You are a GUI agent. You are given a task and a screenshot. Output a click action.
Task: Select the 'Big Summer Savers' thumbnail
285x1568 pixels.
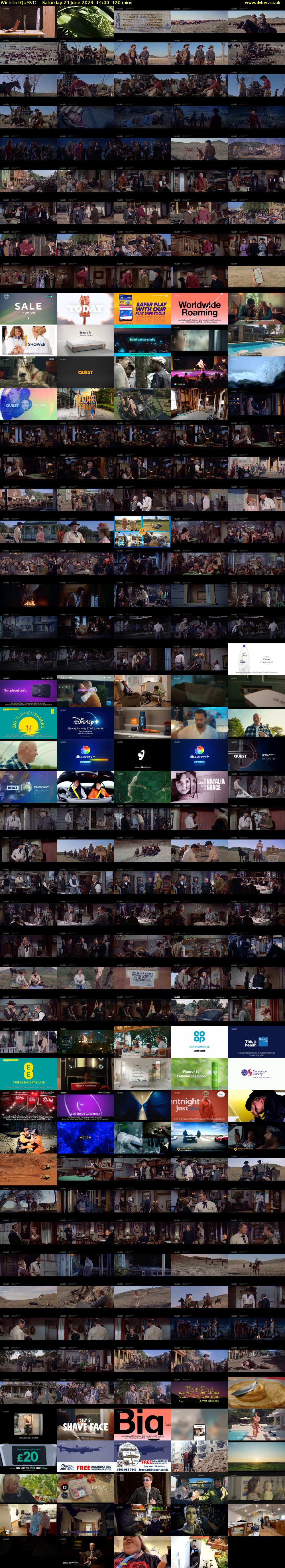click(28, 723)
